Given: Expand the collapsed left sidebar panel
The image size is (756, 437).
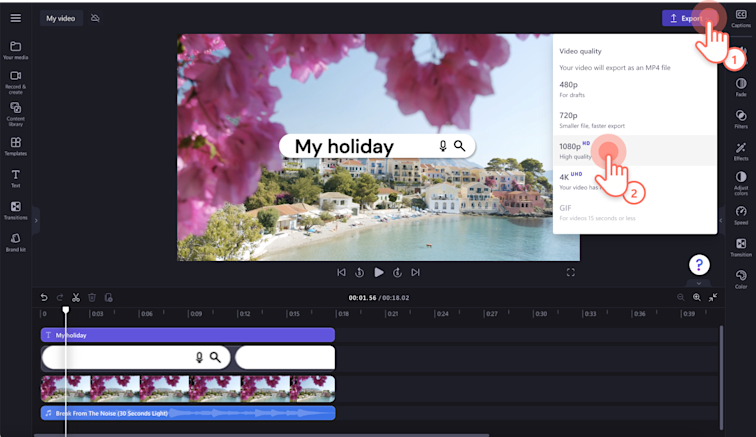Looking at the screenshot, I should pos(36,220).
